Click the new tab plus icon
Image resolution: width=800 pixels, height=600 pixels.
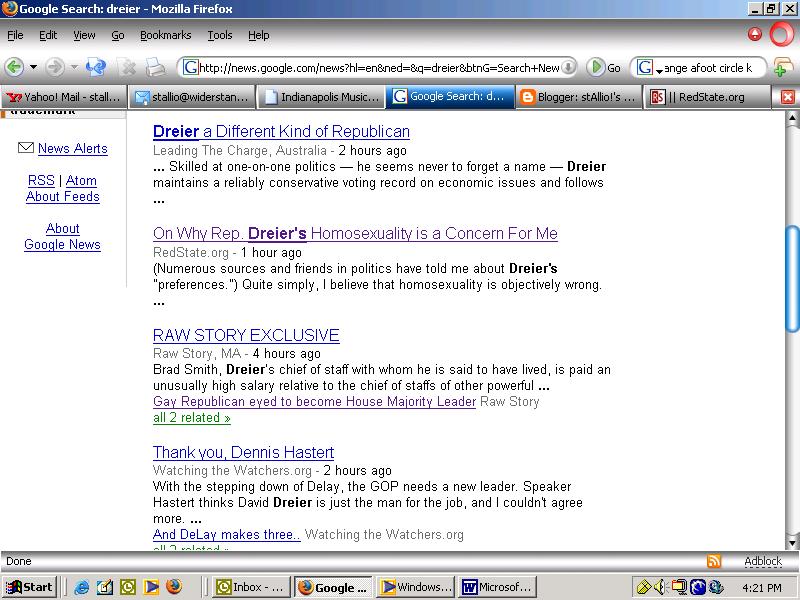[783, 68]
